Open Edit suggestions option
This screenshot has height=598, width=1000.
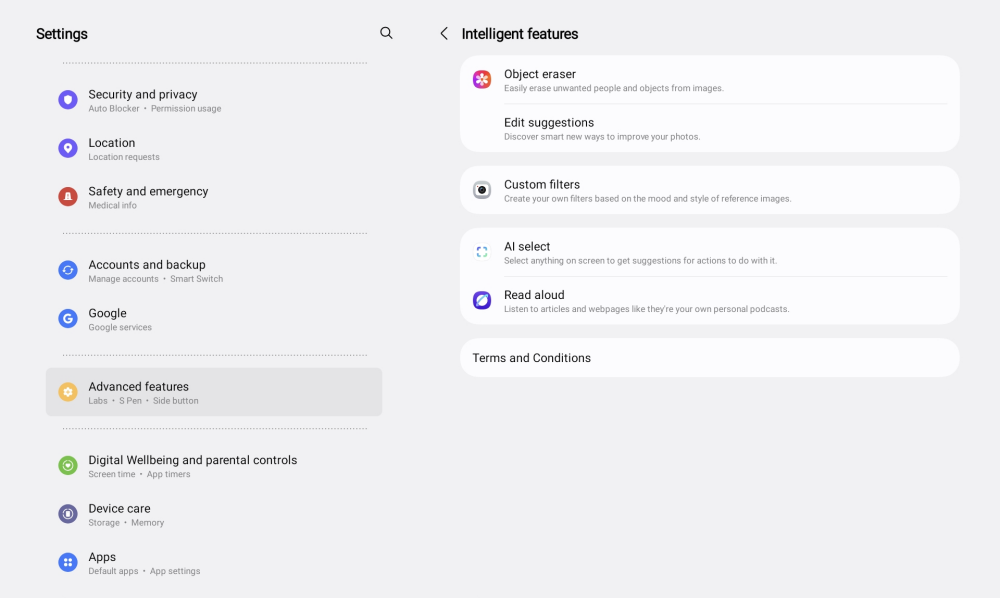pyautogui.click(x=549, y=123)
